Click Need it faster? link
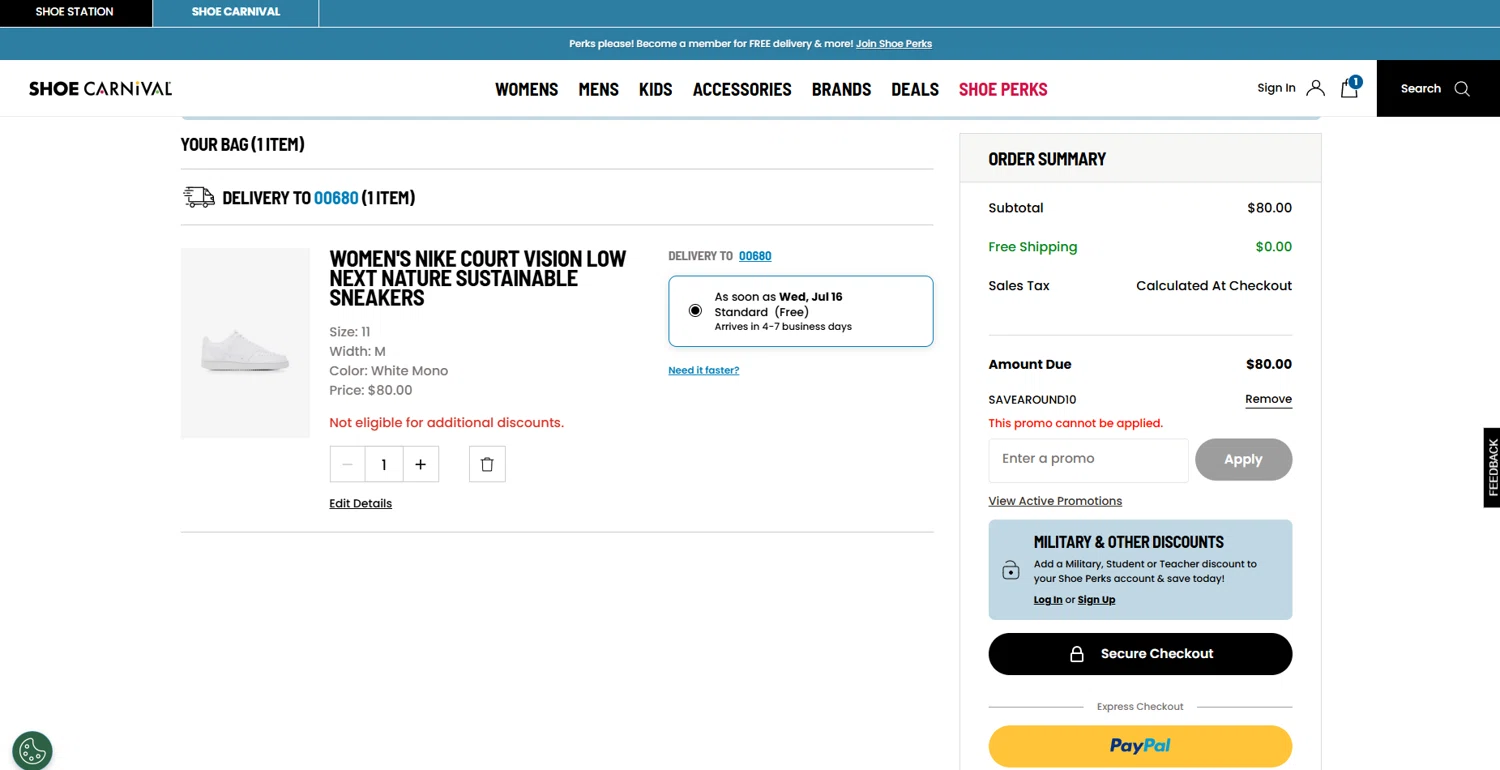1500x770 pixels. coord(704,370)
